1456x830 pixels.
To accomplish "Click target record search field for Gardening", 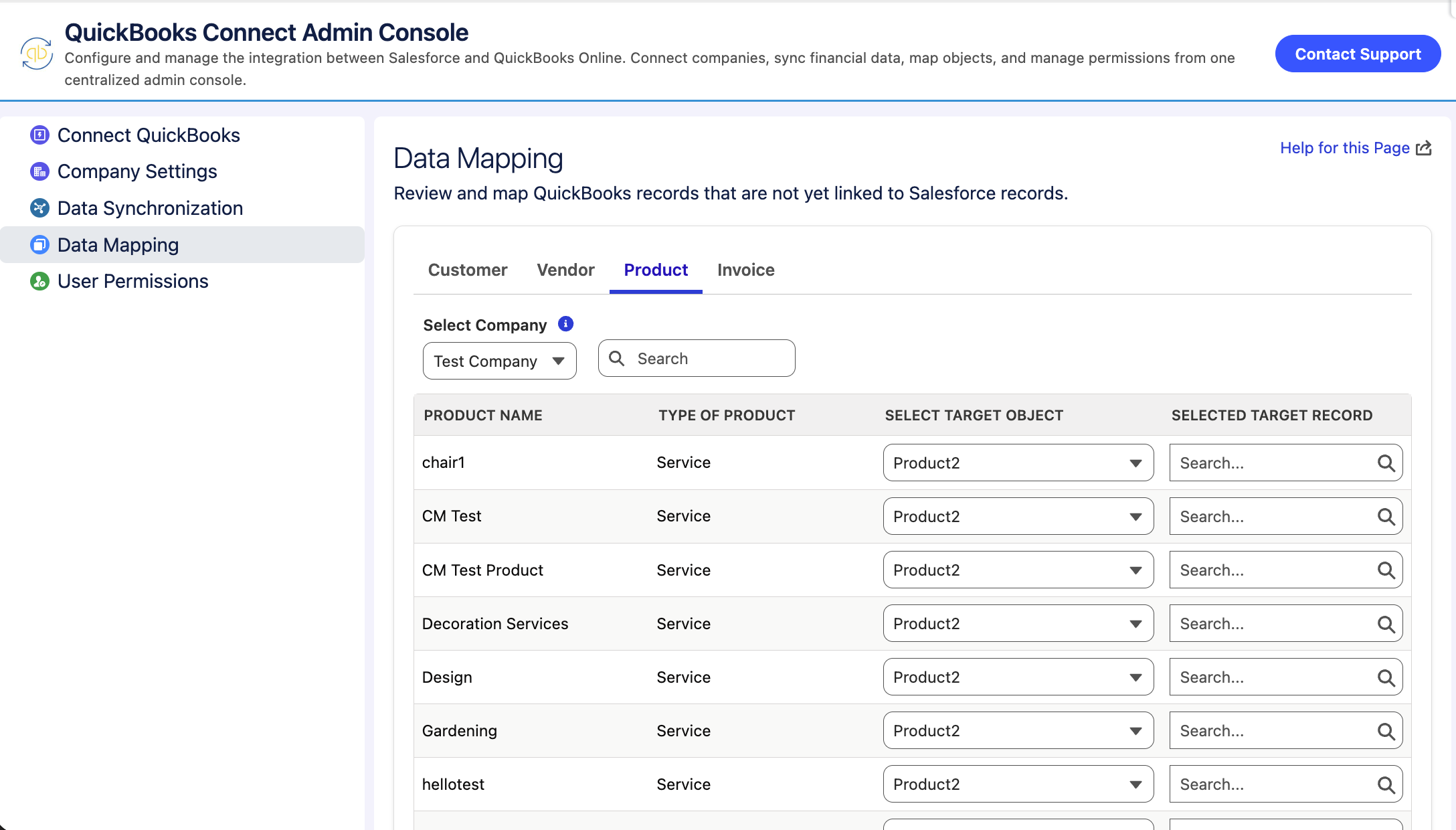I will (1286, 730).
